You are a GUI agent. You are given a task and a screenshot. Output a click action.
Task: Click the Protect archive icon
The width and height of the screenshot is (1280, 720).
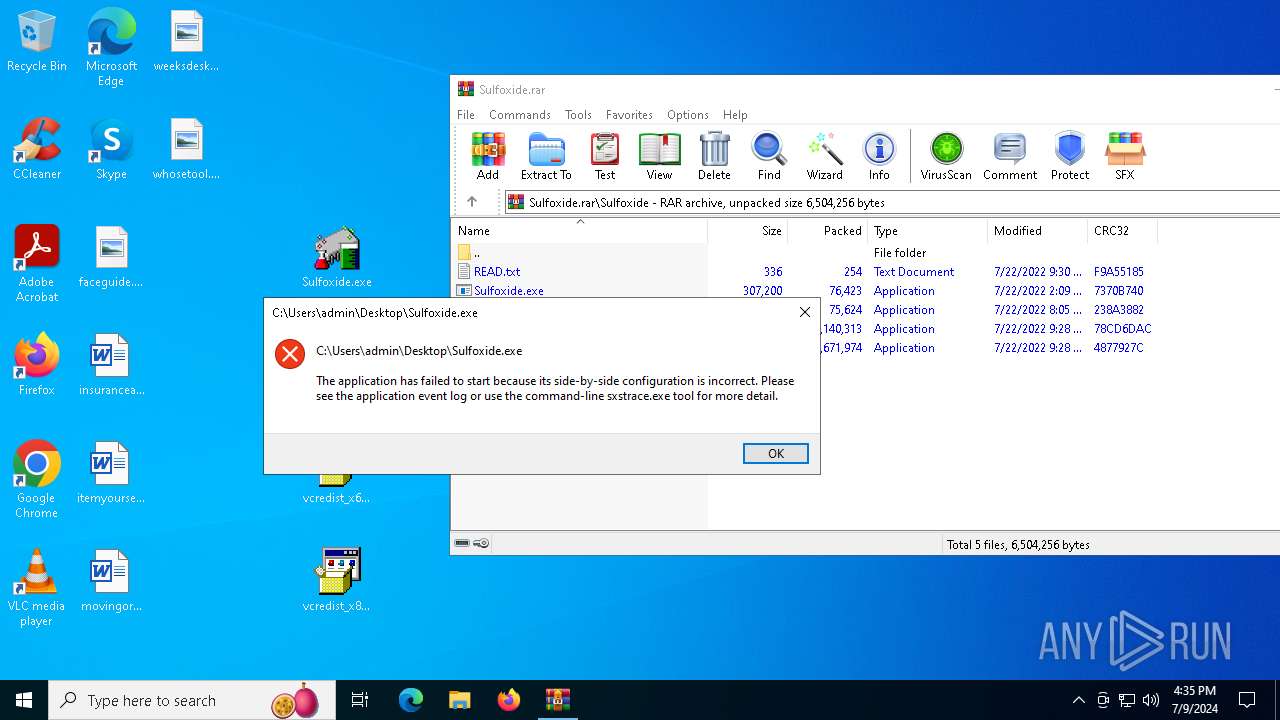point(1070,156)
